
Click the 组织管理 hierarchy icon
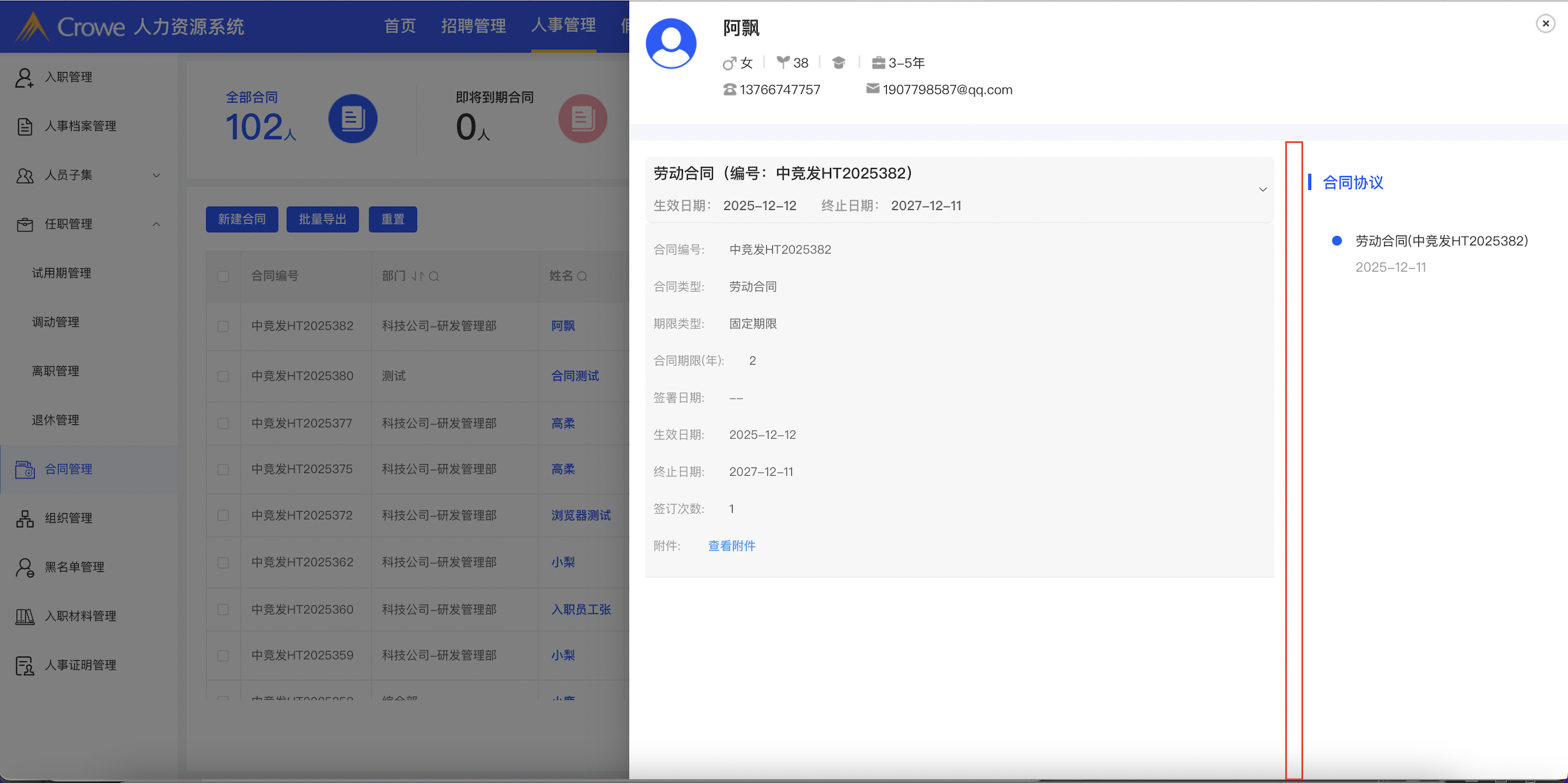pyautogui.click(x=25, y=518)
